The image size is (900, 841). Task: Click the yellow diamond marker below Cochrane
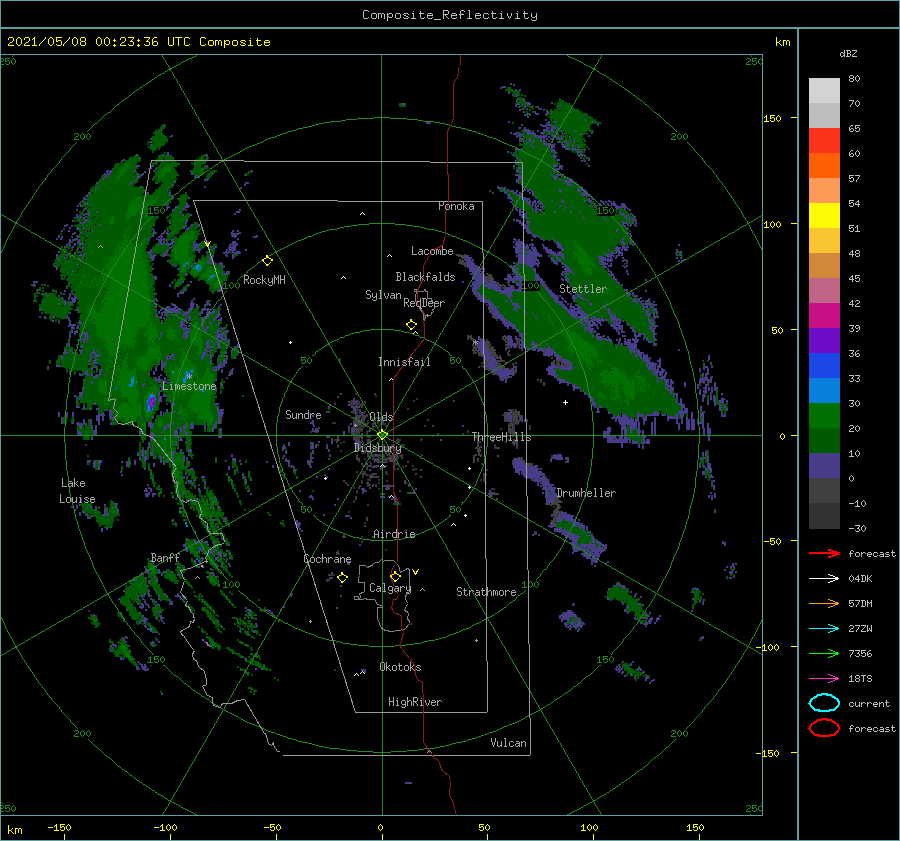click(x=342, y=578)
